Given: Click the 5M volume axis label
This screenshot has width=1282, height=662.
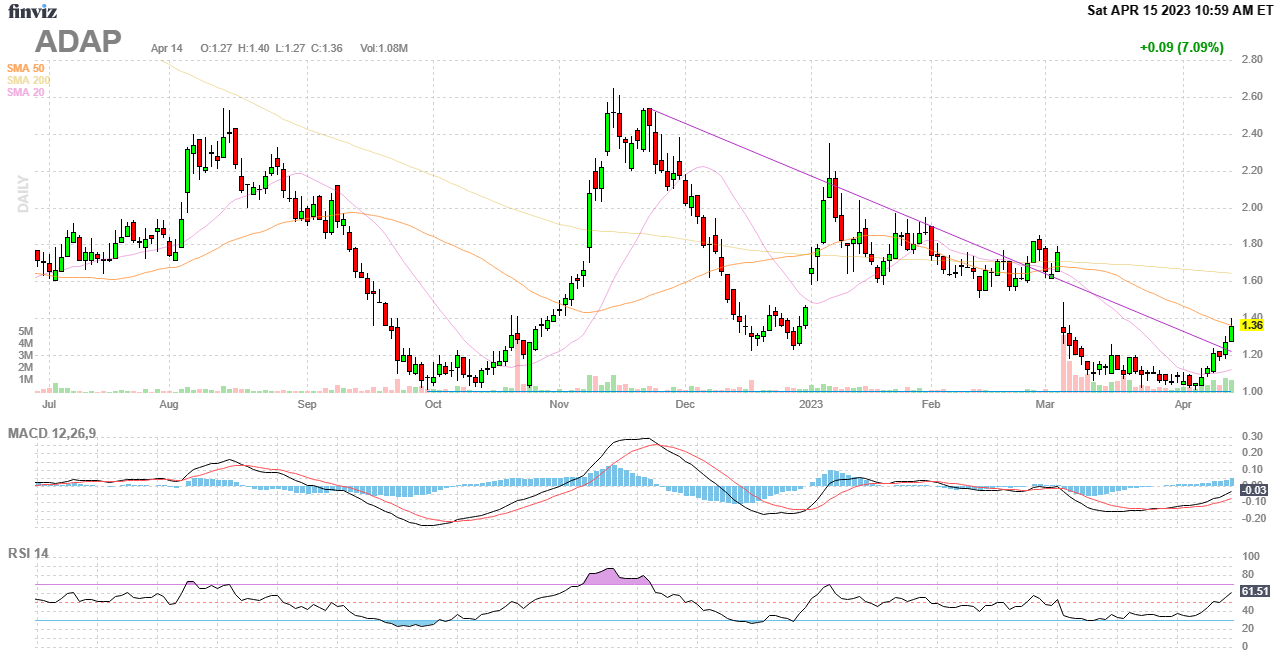Looking at the screenshot, I should pos(27,331).
